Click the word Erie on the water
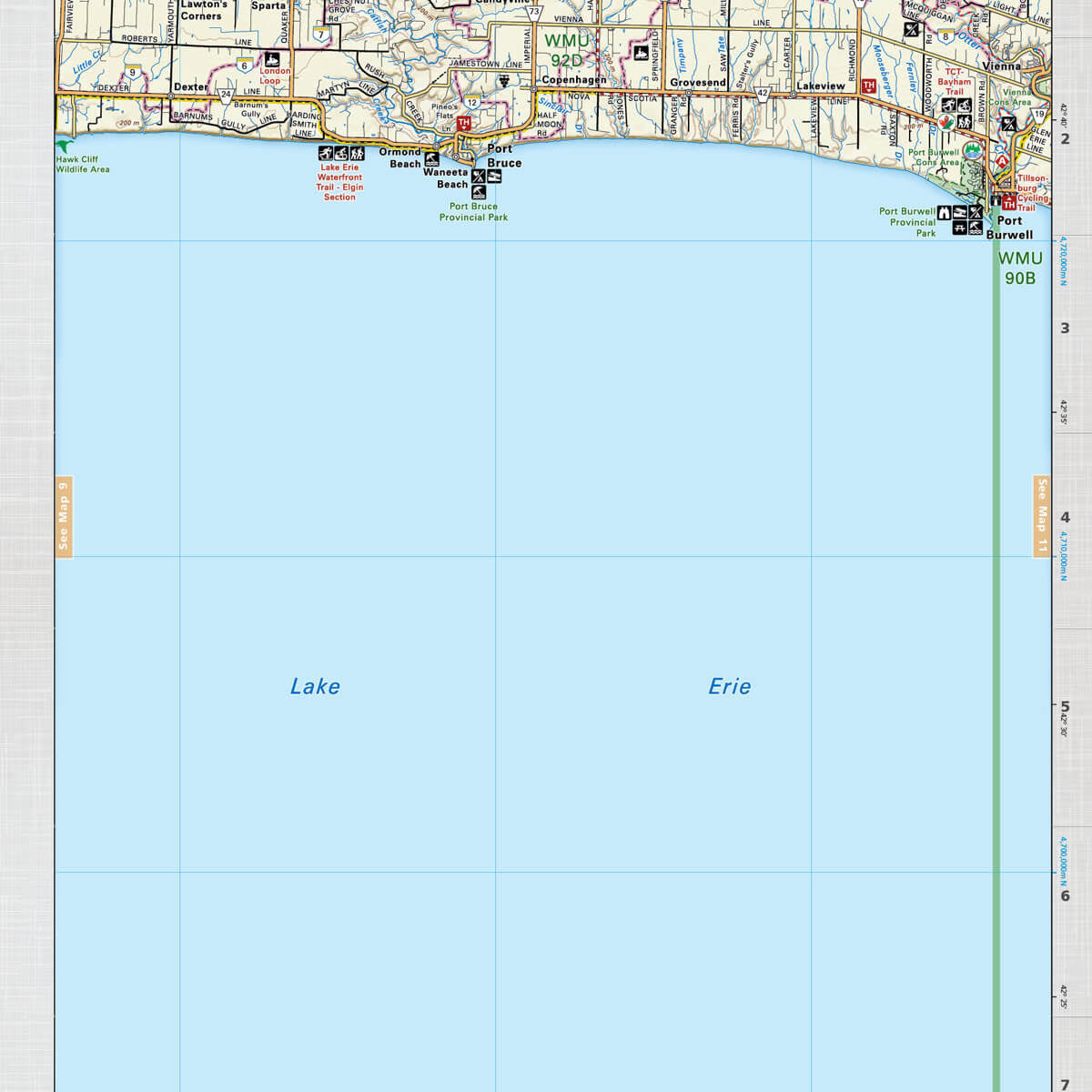Image resolution: width=1092 pixels, height=1092 pixels. click(x=730, y=686)
